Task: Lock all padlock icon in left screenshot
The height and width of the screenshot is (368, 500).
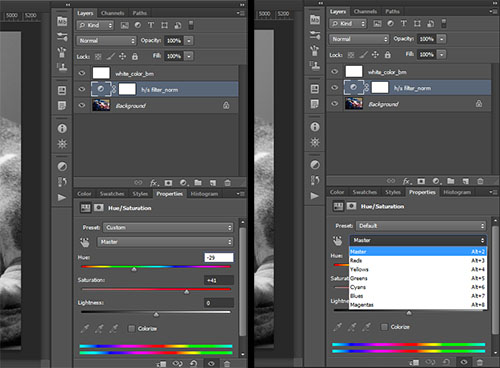Action: [x=135, y=56]
